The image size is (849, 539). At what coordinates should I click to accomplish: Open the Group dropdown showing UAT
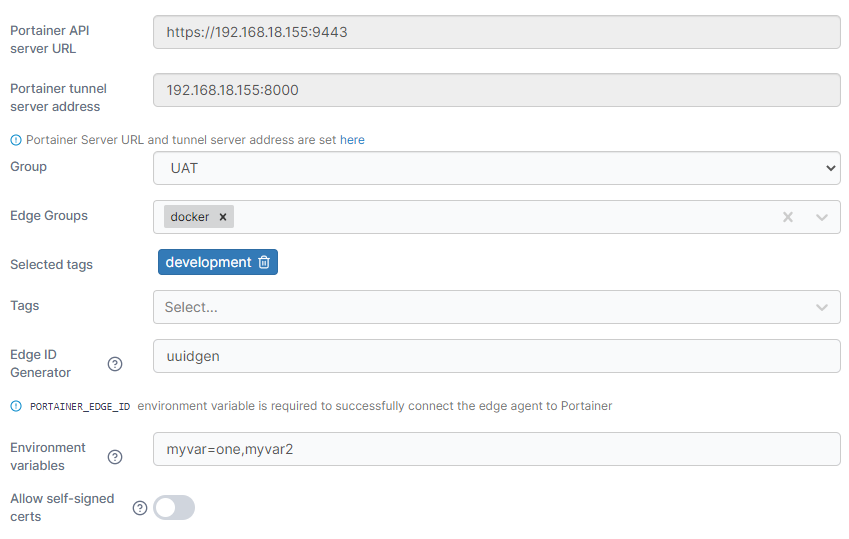[x=496, y=168]
